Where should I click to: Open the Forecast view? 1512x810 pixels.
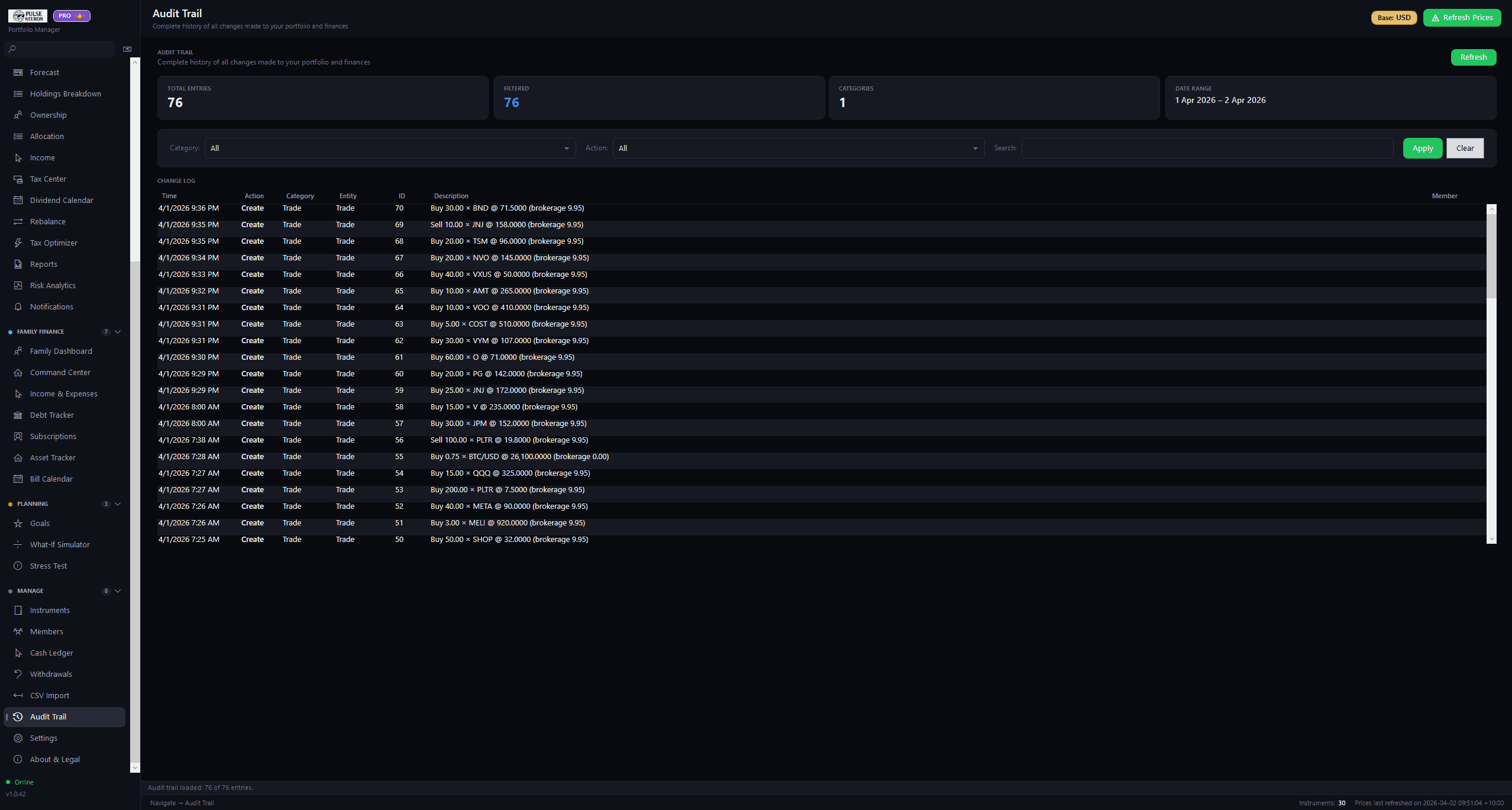[x=44, y=72]
